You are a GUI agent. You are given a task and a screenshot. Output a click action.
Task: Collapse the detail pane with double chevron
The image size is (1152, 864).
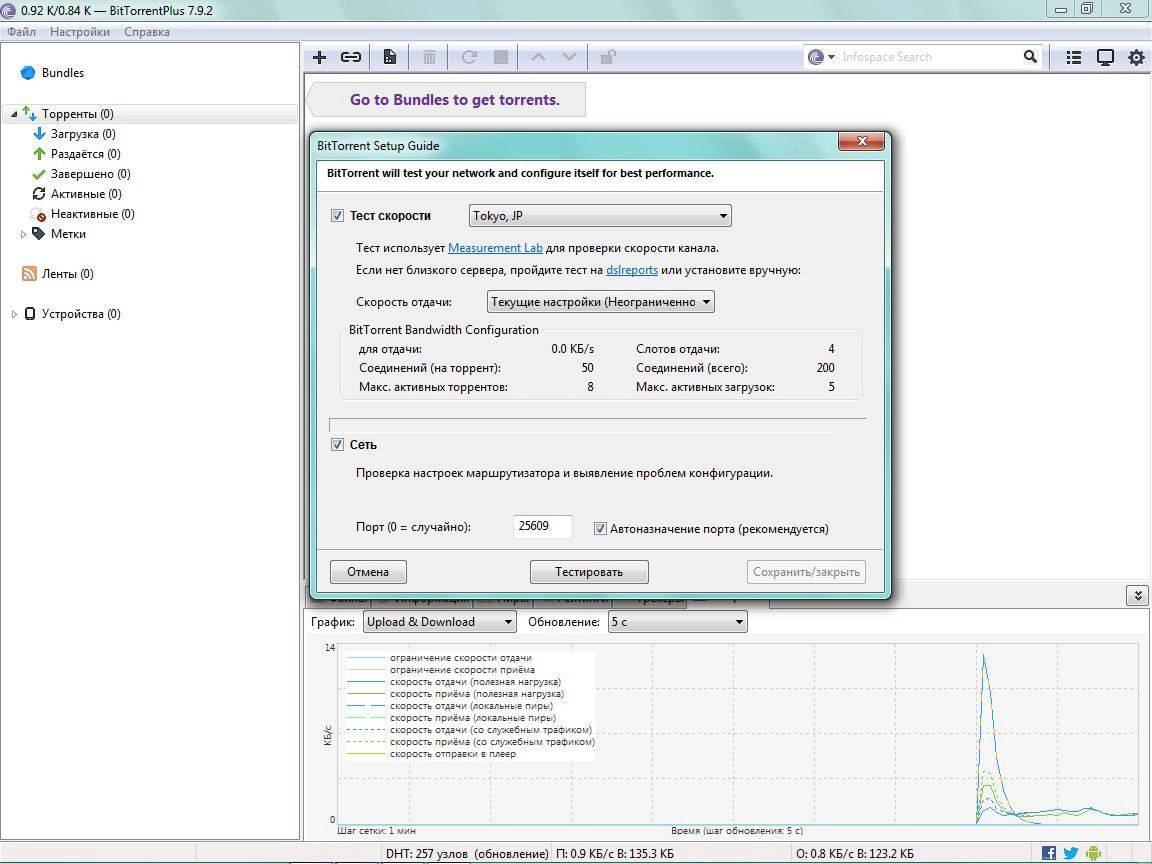(1137, 595)
